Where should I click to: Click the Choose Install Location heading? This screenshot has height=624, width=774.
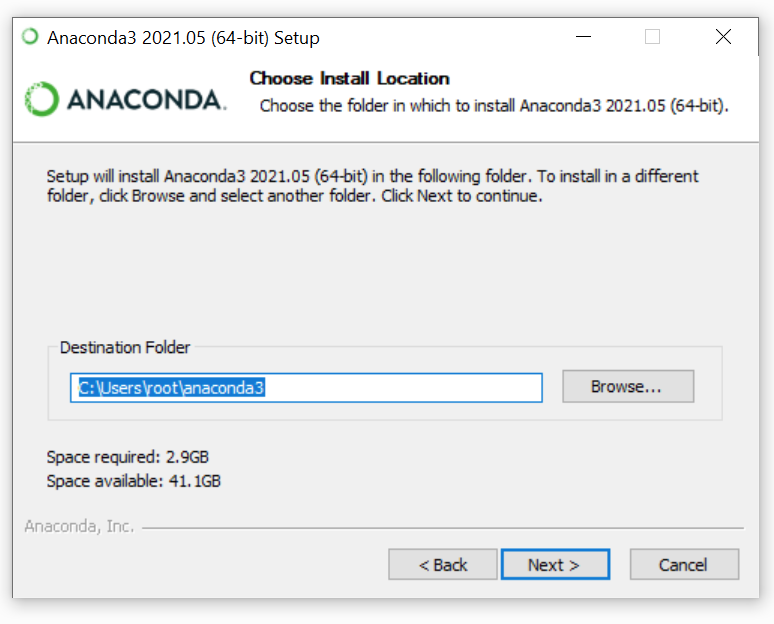349,78
